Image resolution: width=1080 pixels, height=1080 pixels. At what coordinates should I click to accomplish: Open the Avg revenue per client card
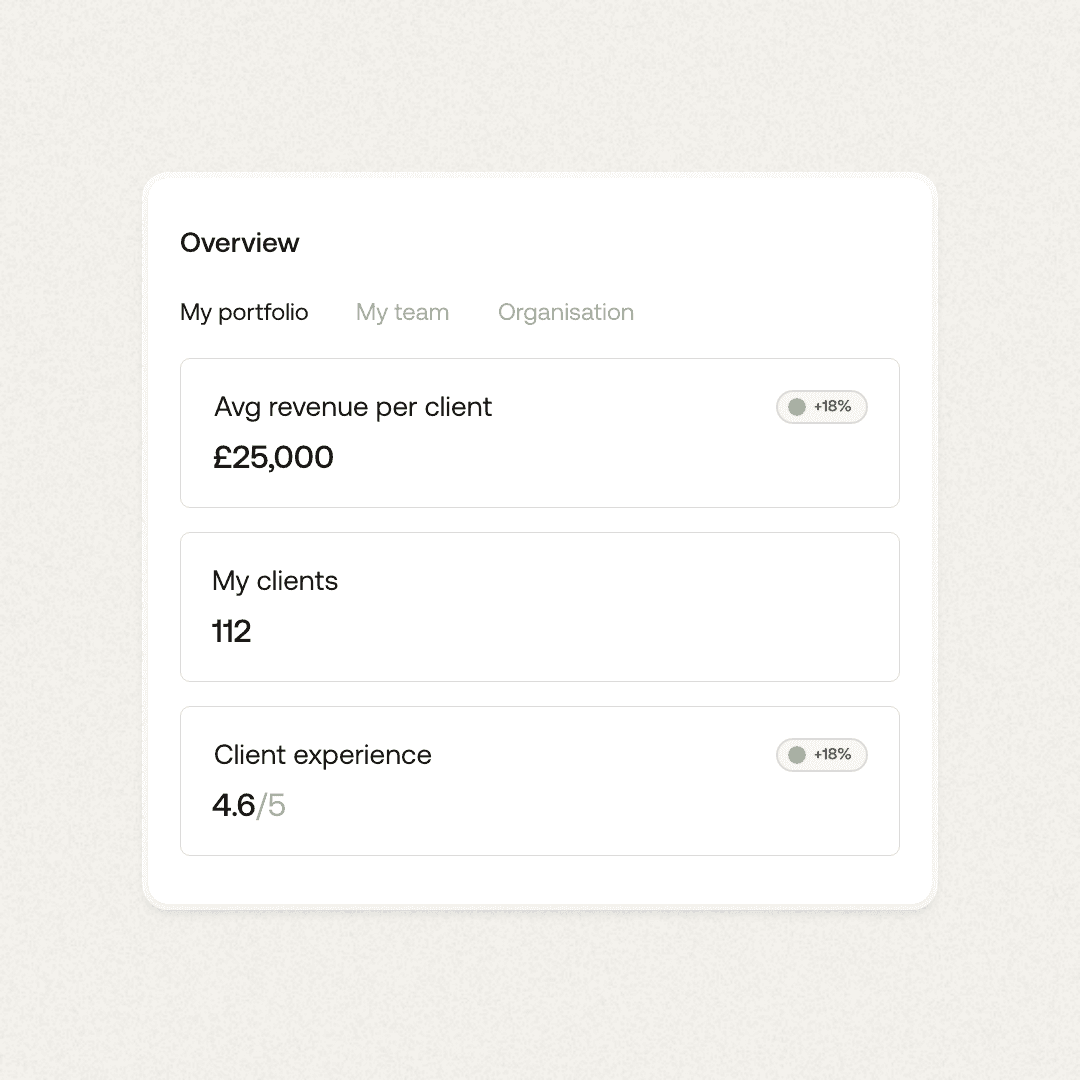tap(540, 433)
